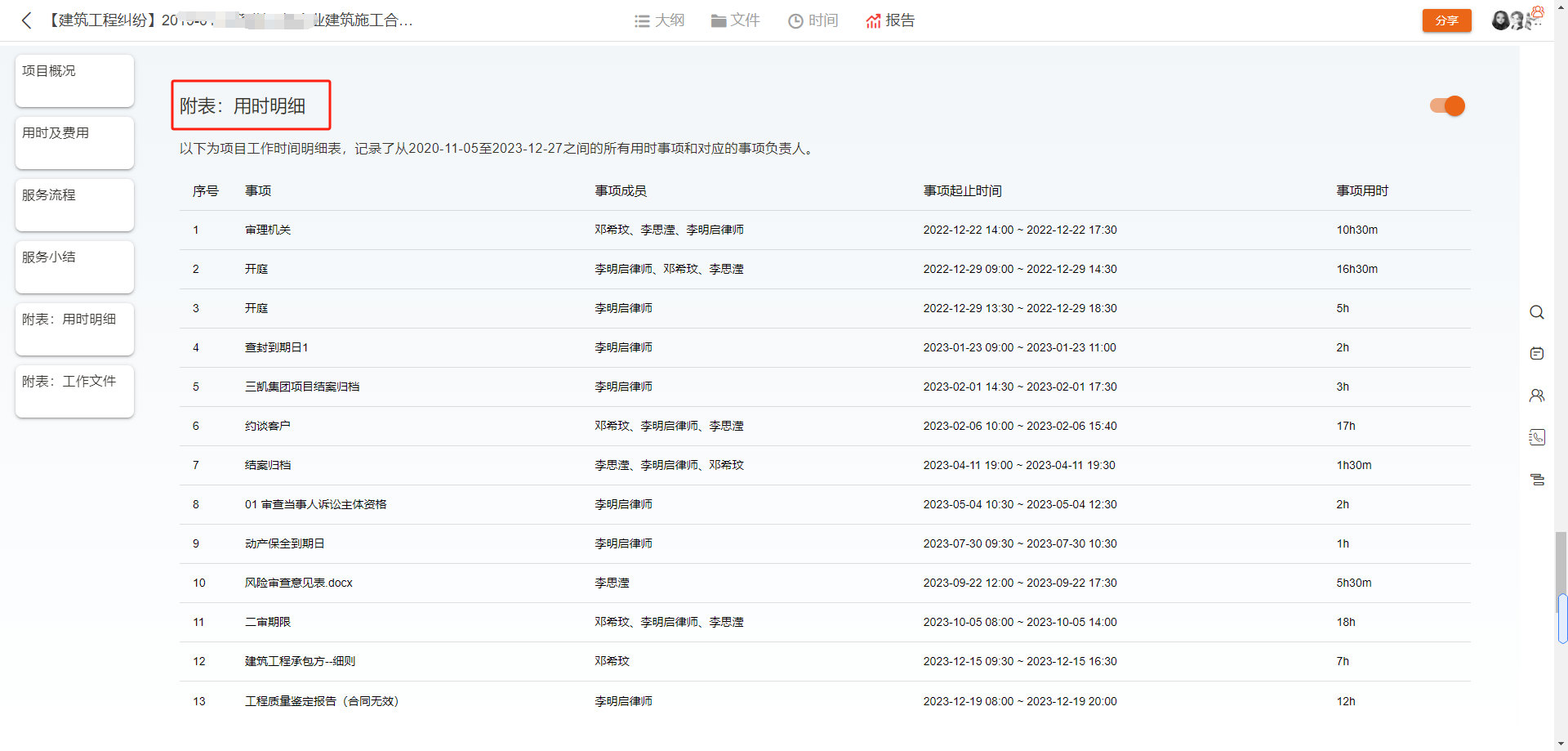Click the 10h30m duration in row 1
The height and width of the screenshot is (751, 1568).
[x=1357, y=230]
